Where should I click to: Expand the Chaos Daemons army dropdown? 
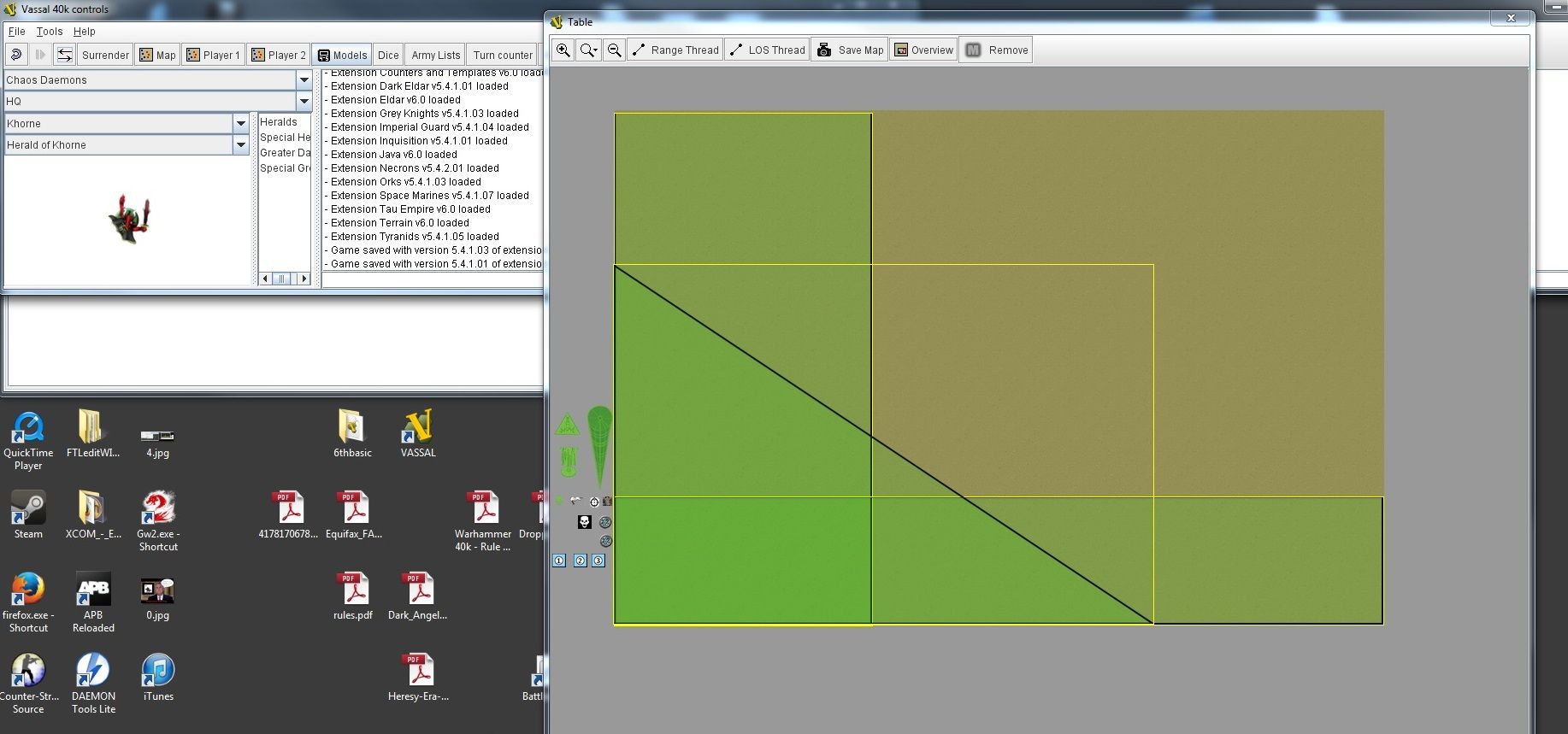tap(304, 79)
